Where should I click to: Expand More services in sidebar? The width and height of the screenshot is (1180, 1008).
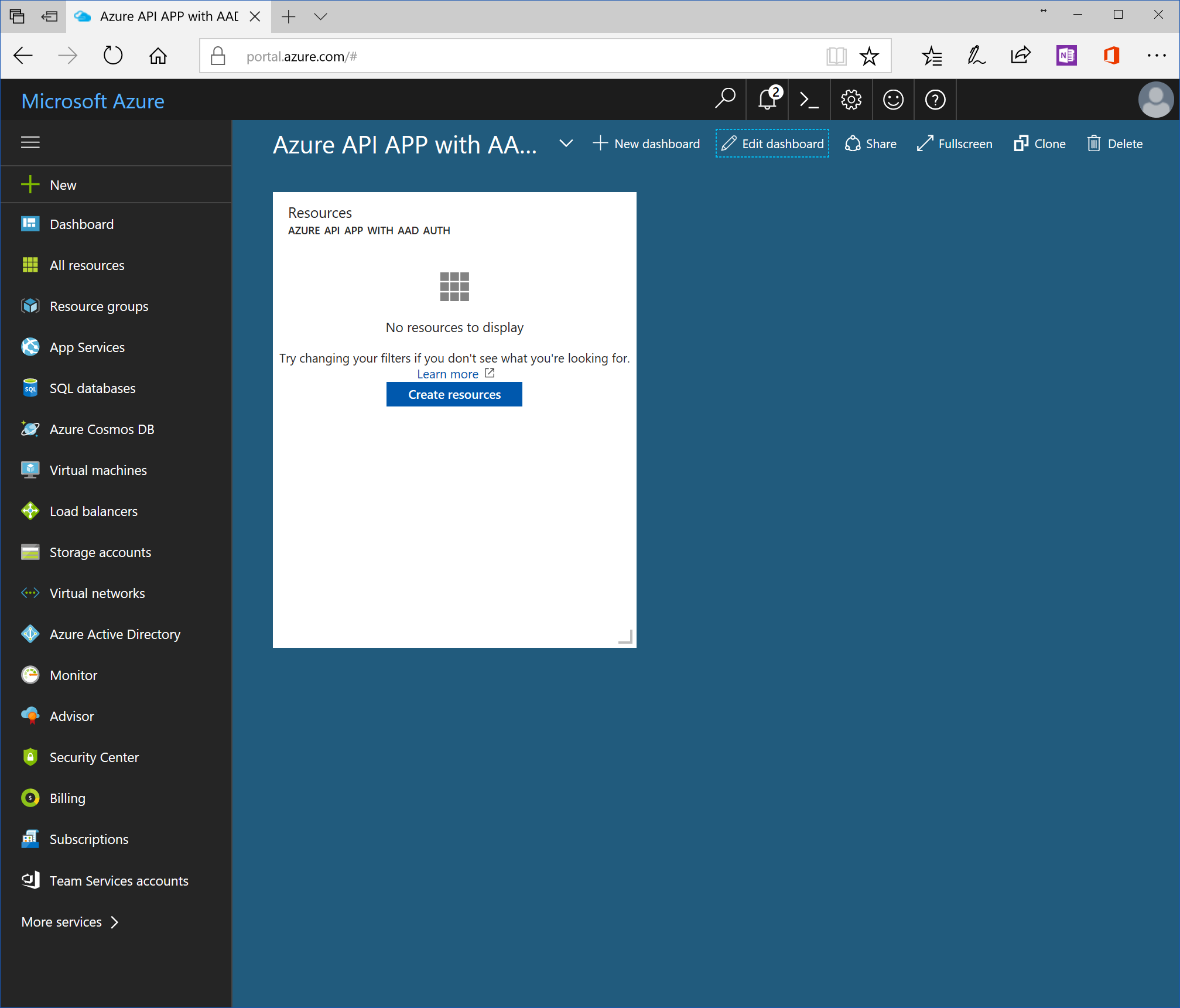tap(70, 922)
